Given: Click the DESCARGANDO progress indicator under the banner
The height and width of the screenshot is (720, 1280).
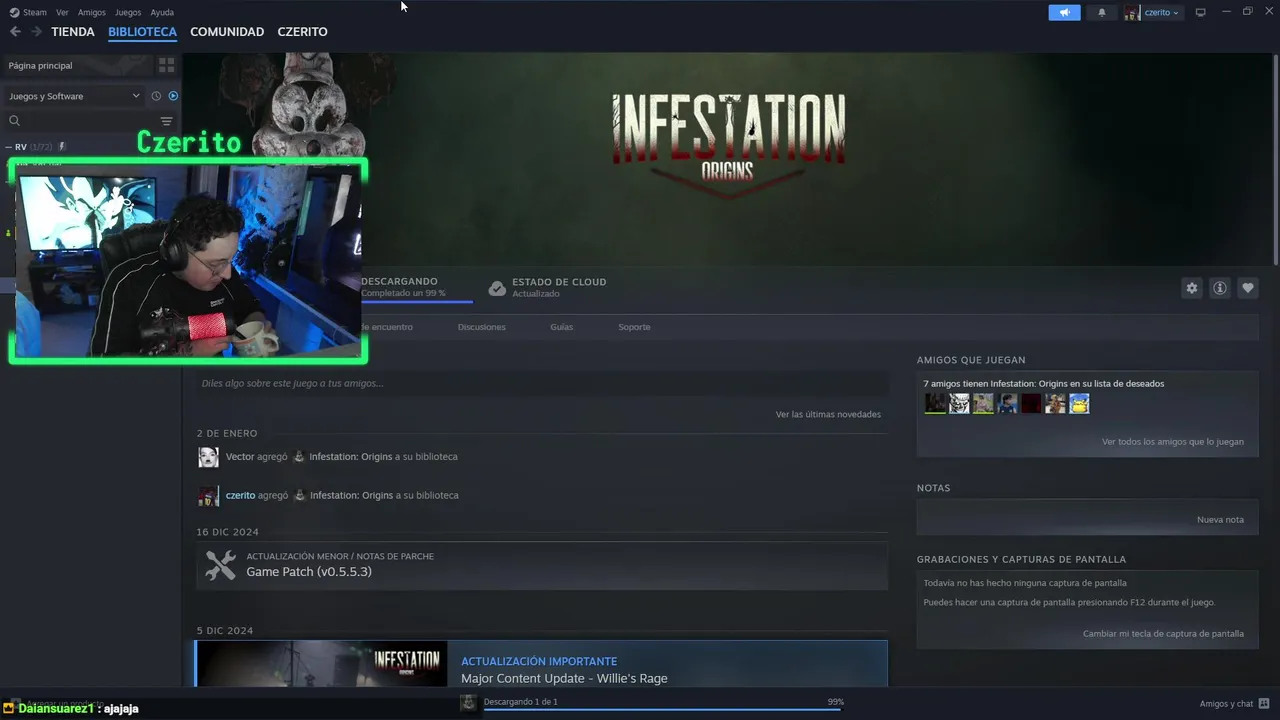Looking at the screenshot, I should [416, 288].
